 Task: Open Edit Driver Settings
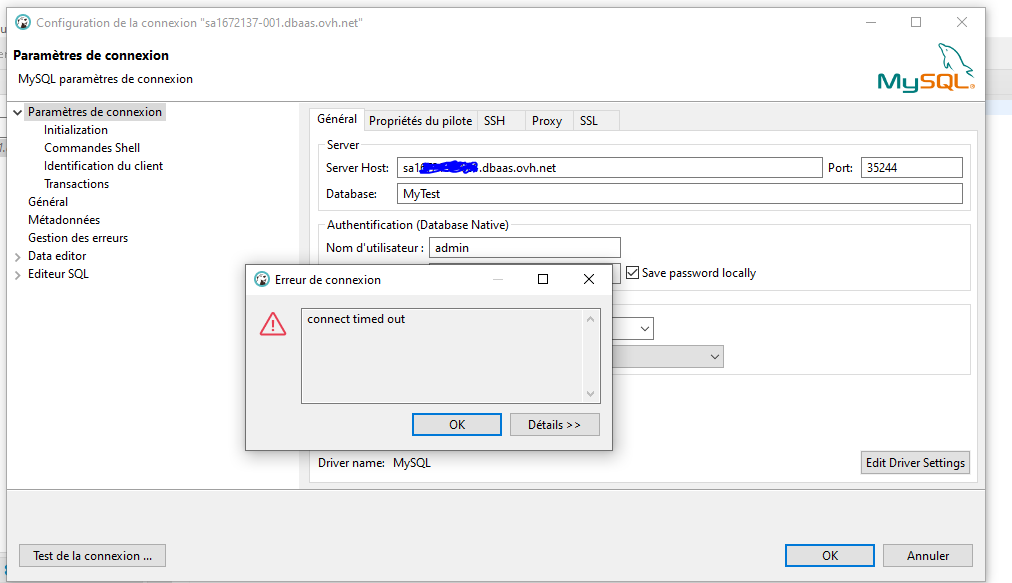[x=915, y=463]
